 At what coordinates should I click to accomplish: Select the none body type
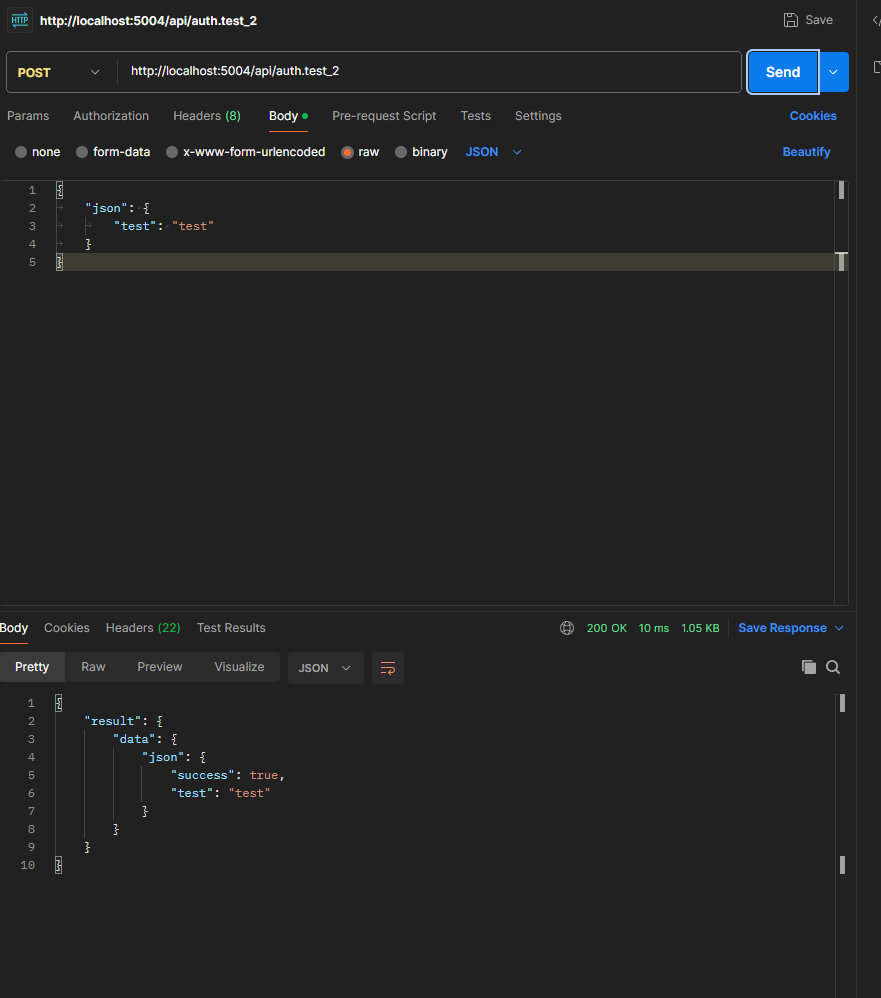37,152
